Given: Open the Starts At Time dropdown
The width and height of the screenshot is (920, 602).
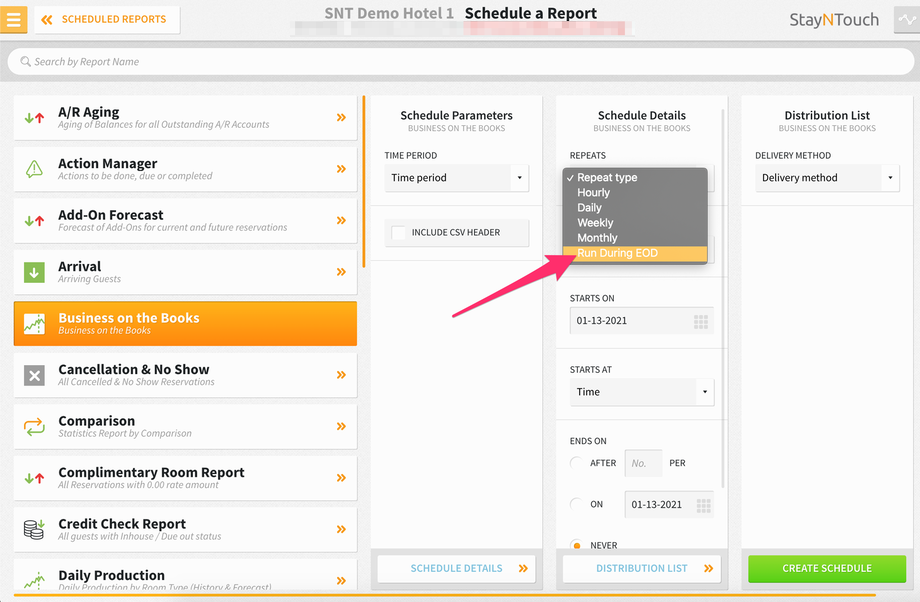Looking at the screenshot, I should tap(641, 392).
